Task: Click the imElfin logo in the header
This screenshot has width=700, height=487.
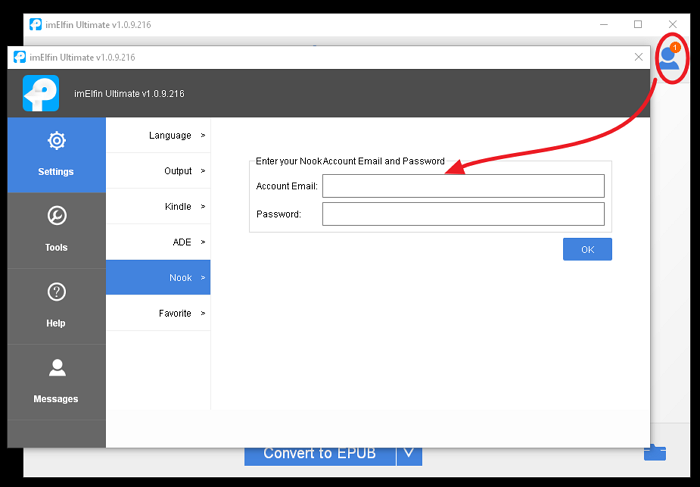Action: point(41,93)
